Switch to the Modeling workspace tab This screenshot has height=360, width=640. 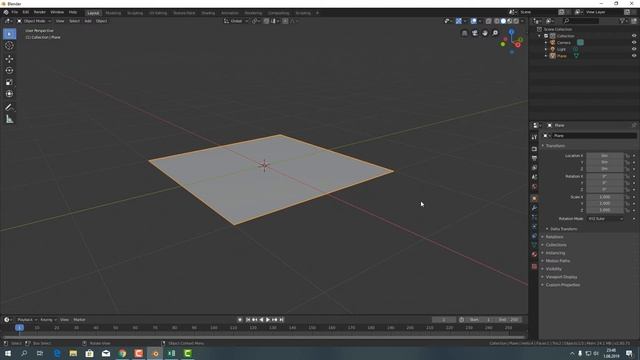(113, 13)
